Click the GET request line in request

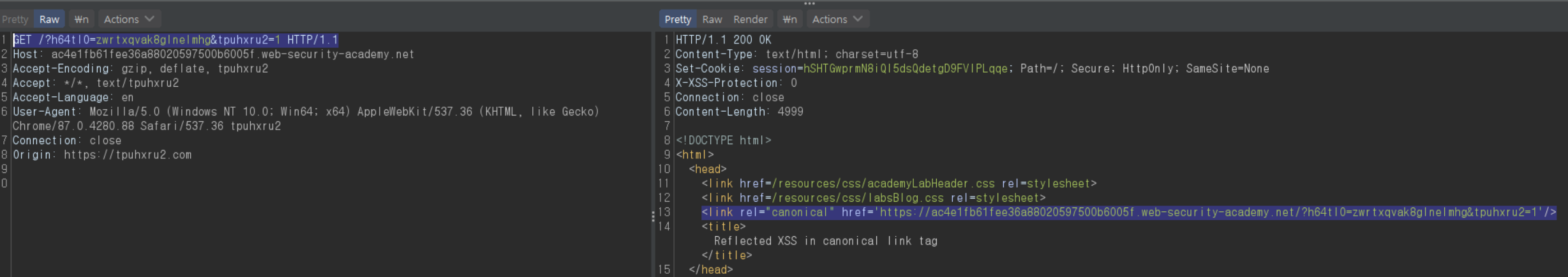(175, 40)
